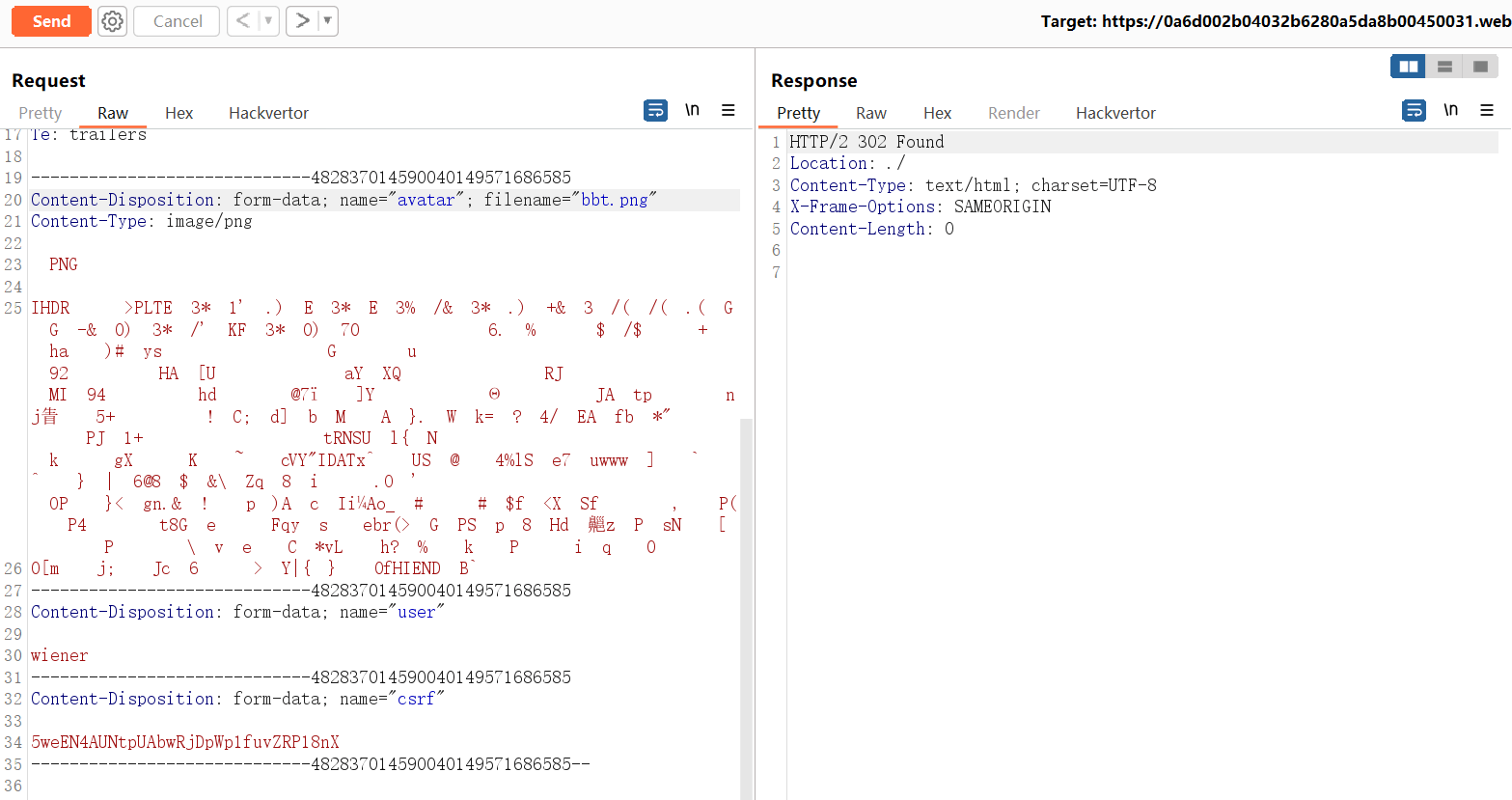Screen dimensions: 1512x800
Task: Expand the back history dropdown arrow
Action: 268,21
